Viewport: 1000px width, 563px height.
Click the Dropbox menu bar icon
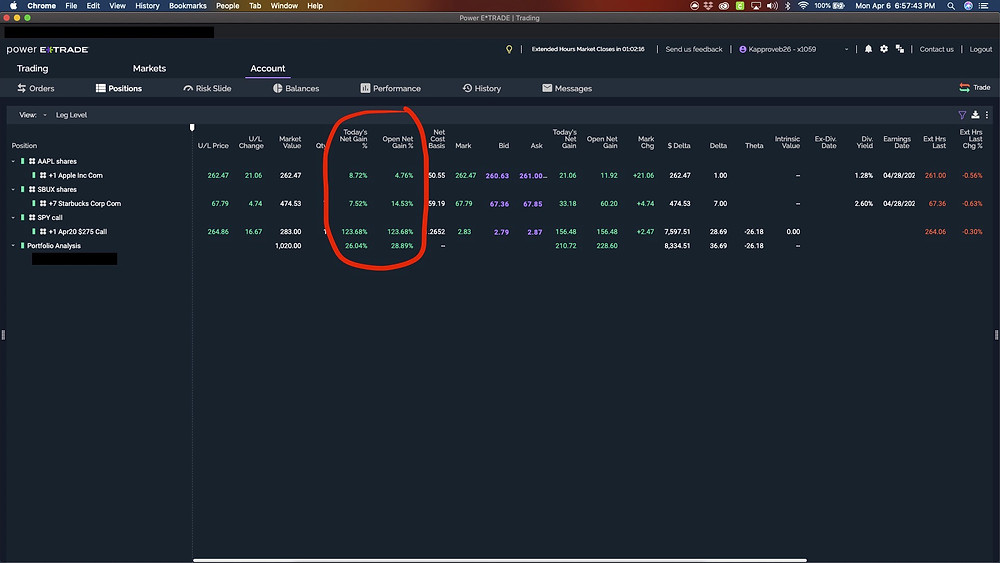point(709,6)
